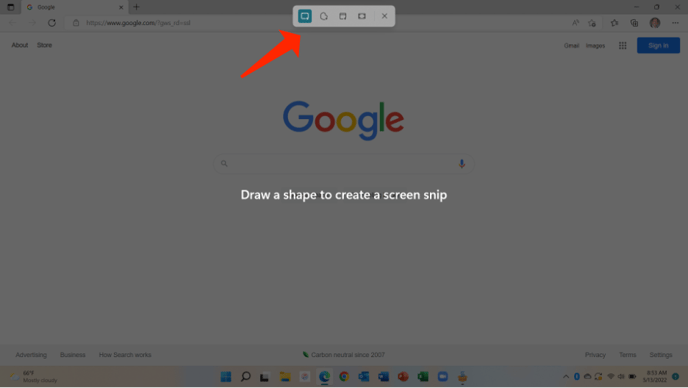This screenshot has height=388, width=688.
Task: Click the Sign in button
Action: tap(658, 46)
